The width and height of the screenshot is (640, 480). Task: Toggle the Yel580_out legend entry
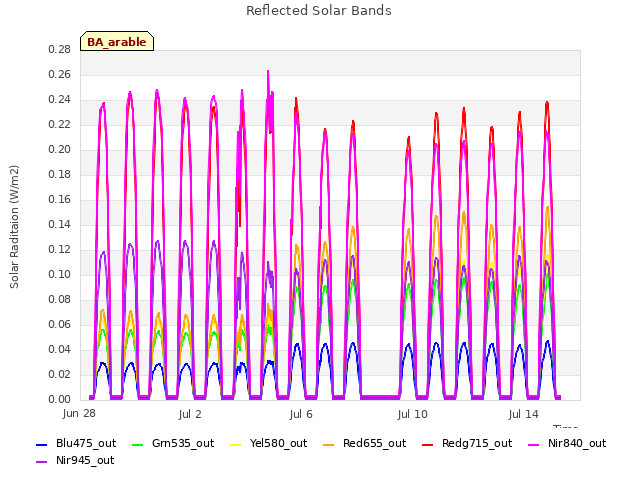click(x=269, y=444)
